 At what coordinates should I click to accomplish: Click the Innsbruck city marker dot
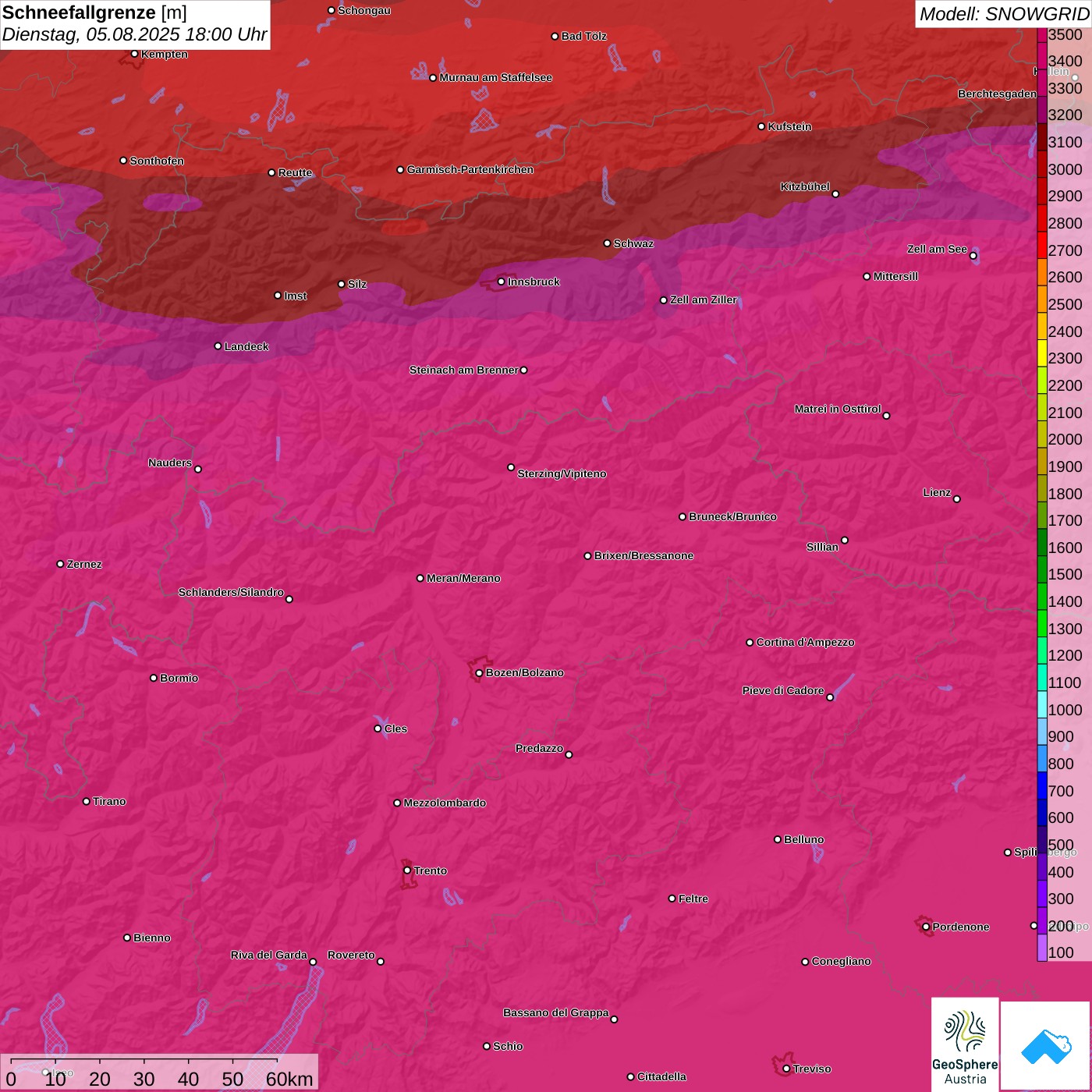pos(502,282)
